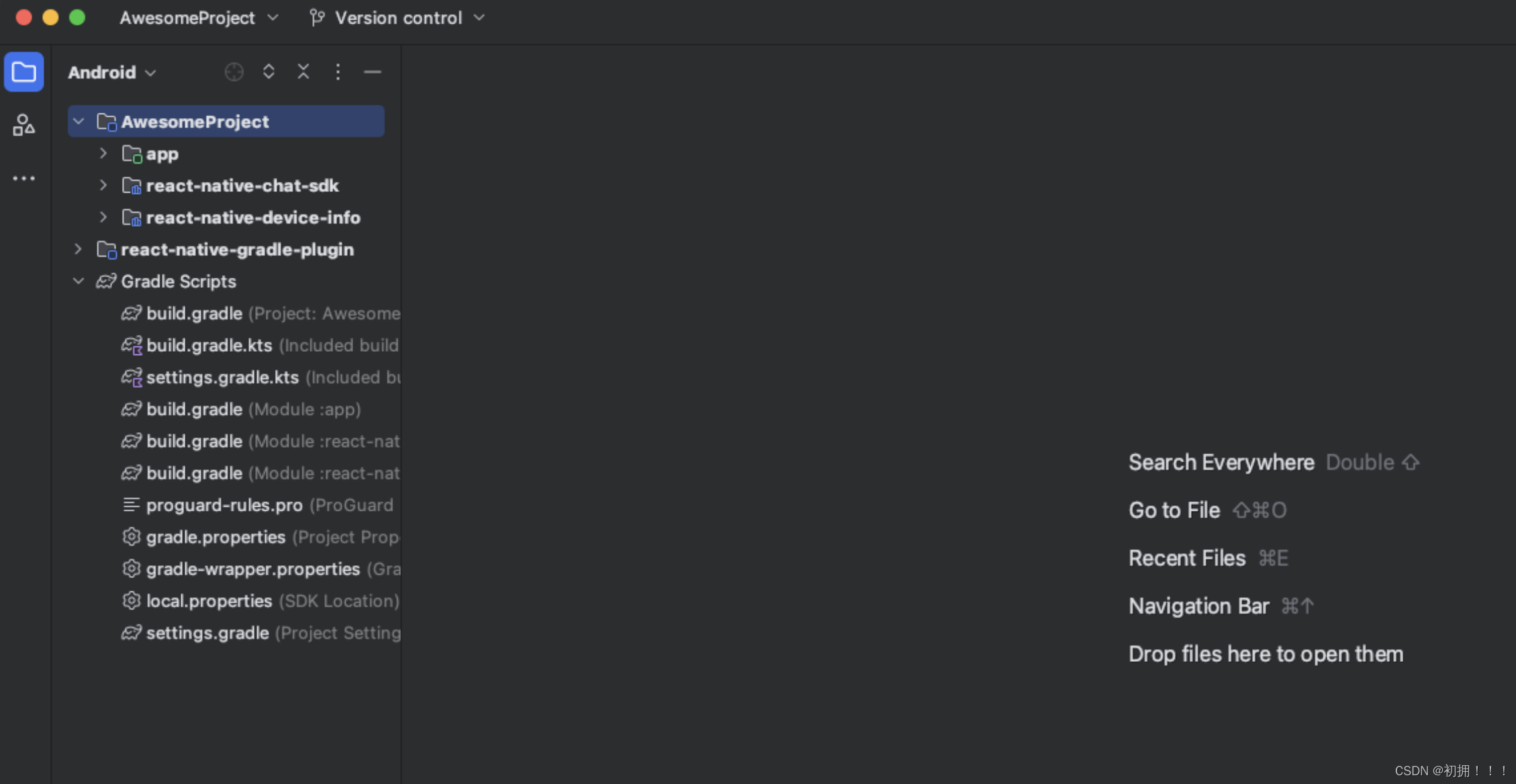Open the Android project view switcher dropdown

tap(111, 72)
